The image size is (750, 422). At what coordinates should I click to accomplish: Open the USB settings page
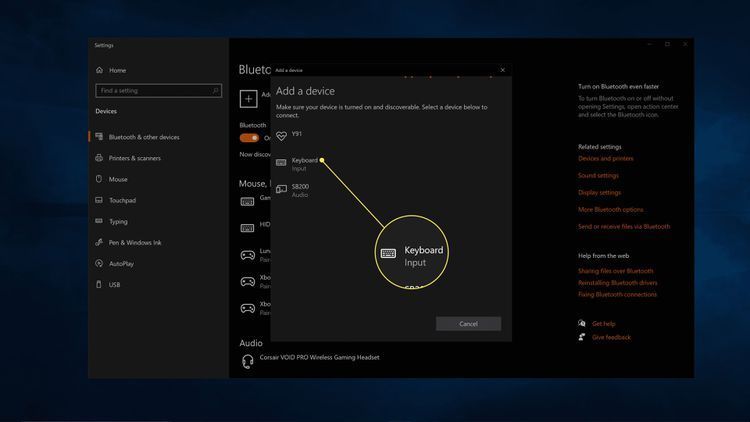pos(114,284)
